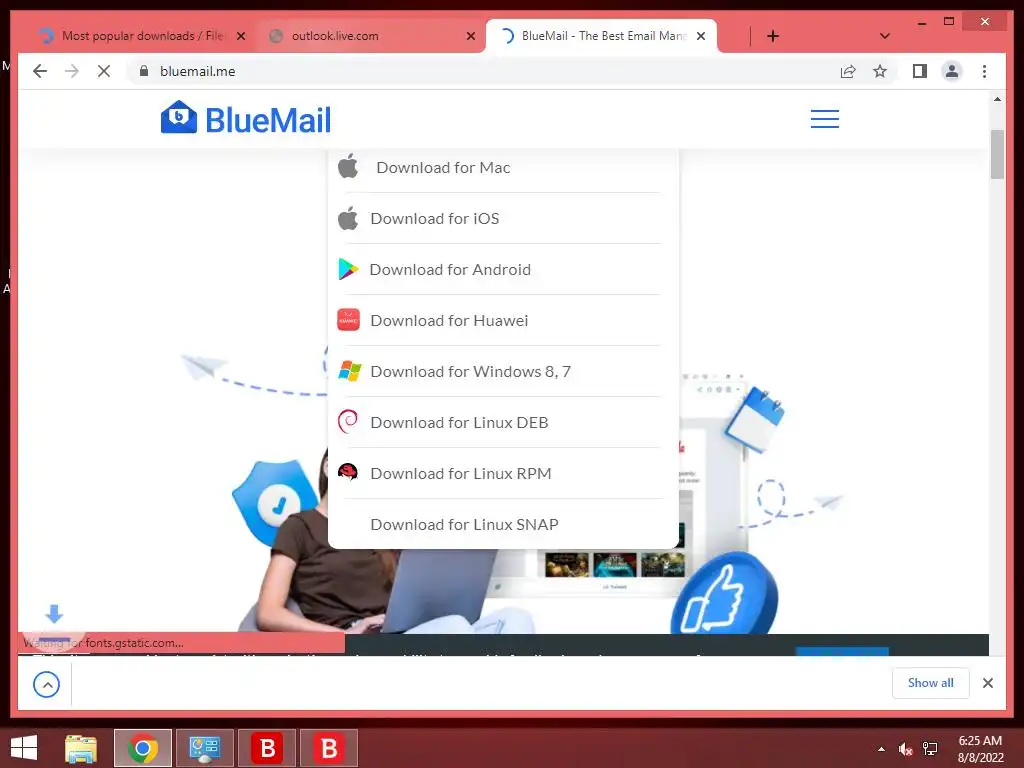
Task: Close the downloads bar
Action: [x=987, y=683]
